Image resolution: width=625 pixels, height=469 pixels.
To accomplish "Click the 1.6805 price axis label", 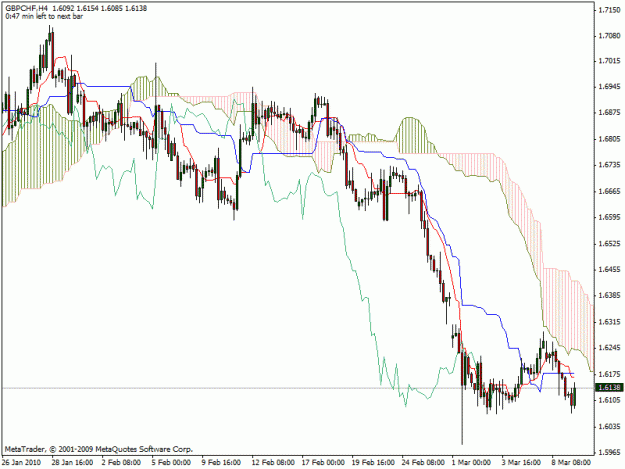I will pyautogui.click(x=609, y=139).
